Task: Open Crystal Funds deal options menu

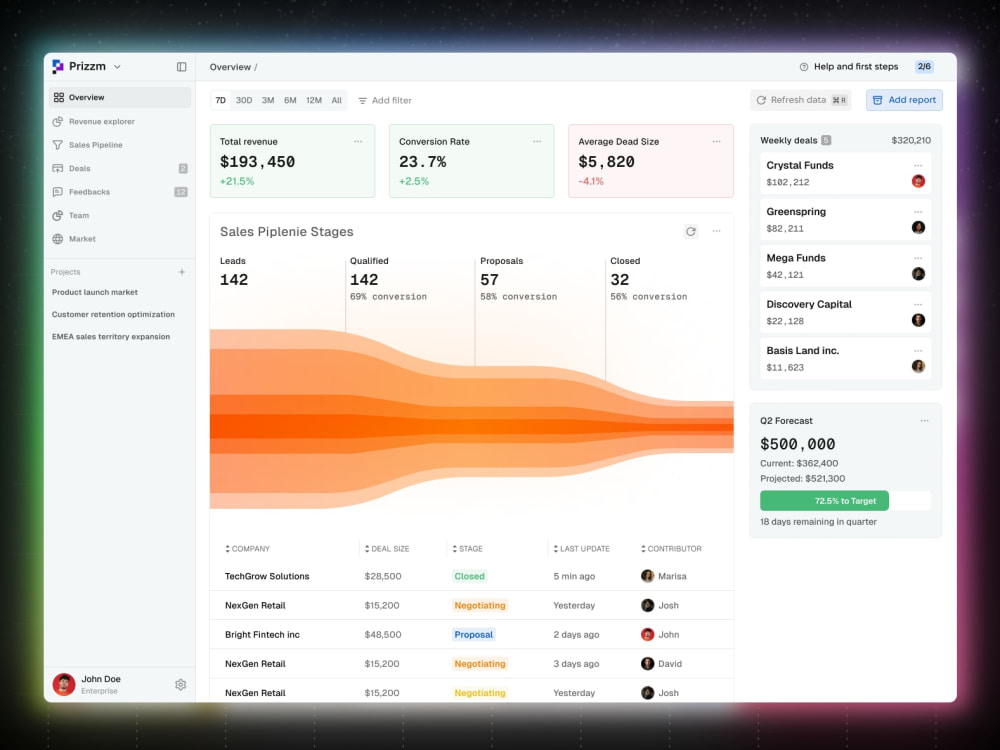Action: coord(918,165)
